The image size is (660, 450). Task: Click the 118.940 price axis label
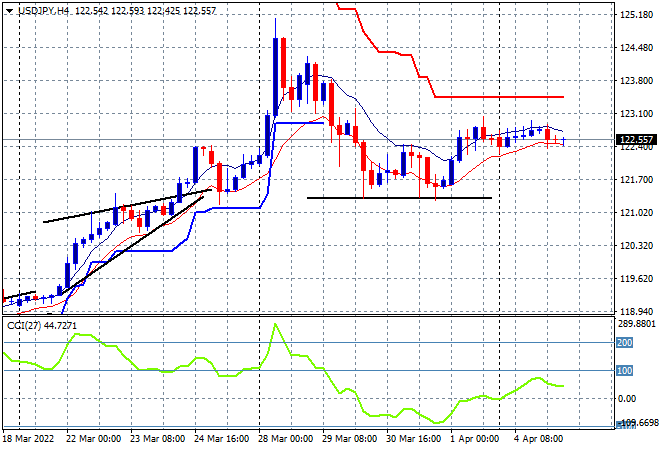pyautogui.click(x=636, y=312)
